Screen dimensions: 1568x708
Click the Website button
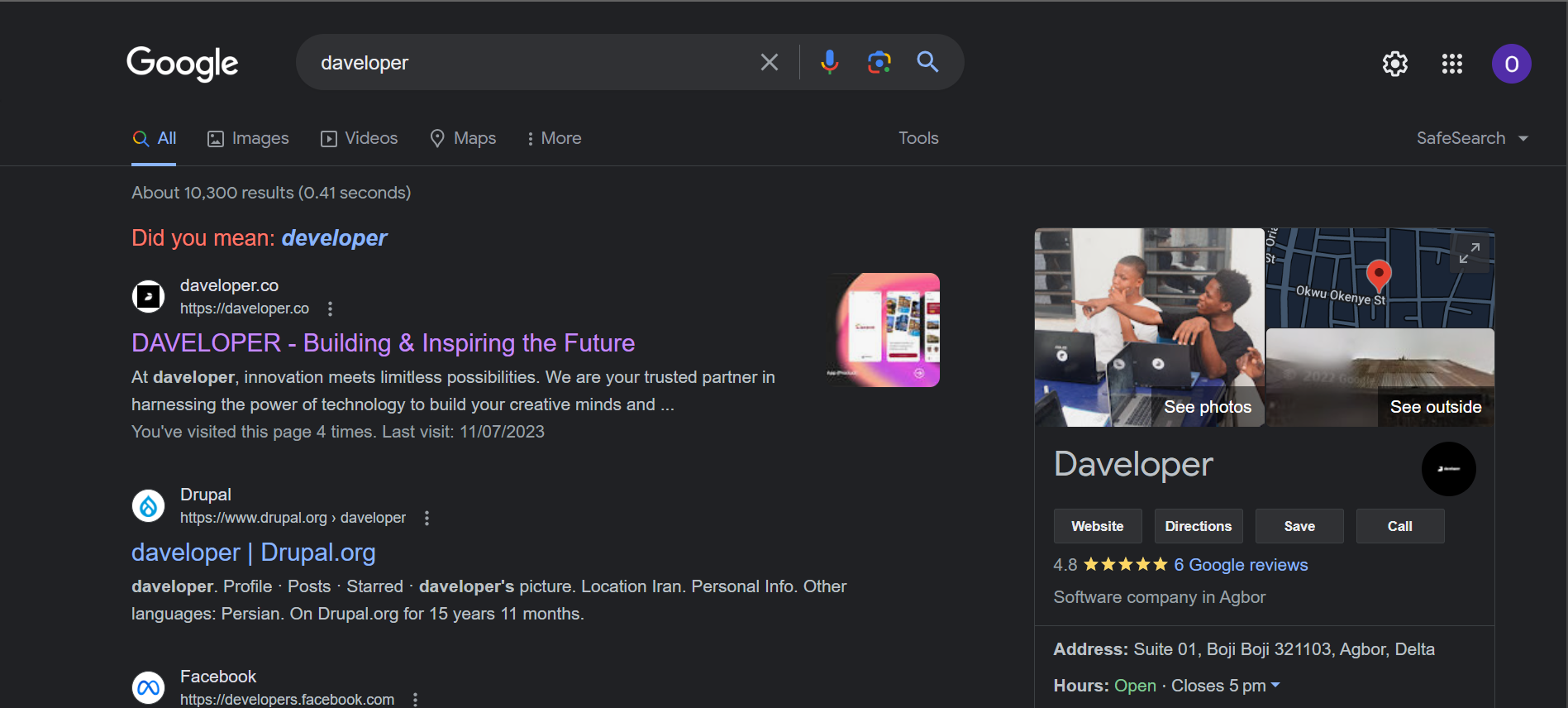tap(1098, 526)
